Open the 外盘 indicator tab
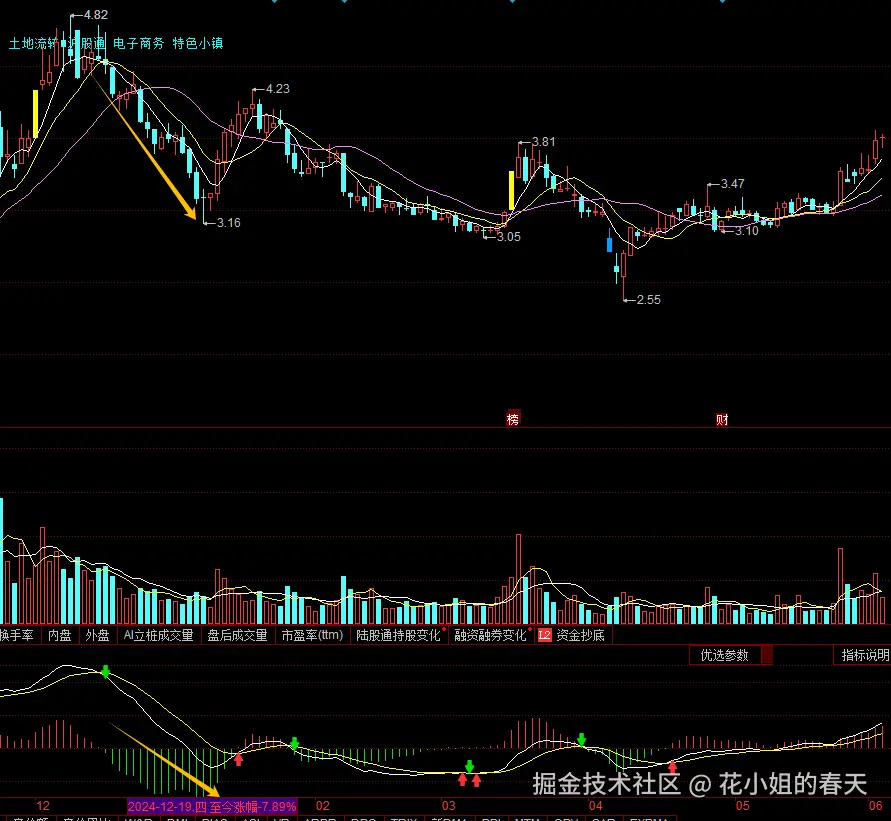 pyautogui.click(x=97, y=635)
